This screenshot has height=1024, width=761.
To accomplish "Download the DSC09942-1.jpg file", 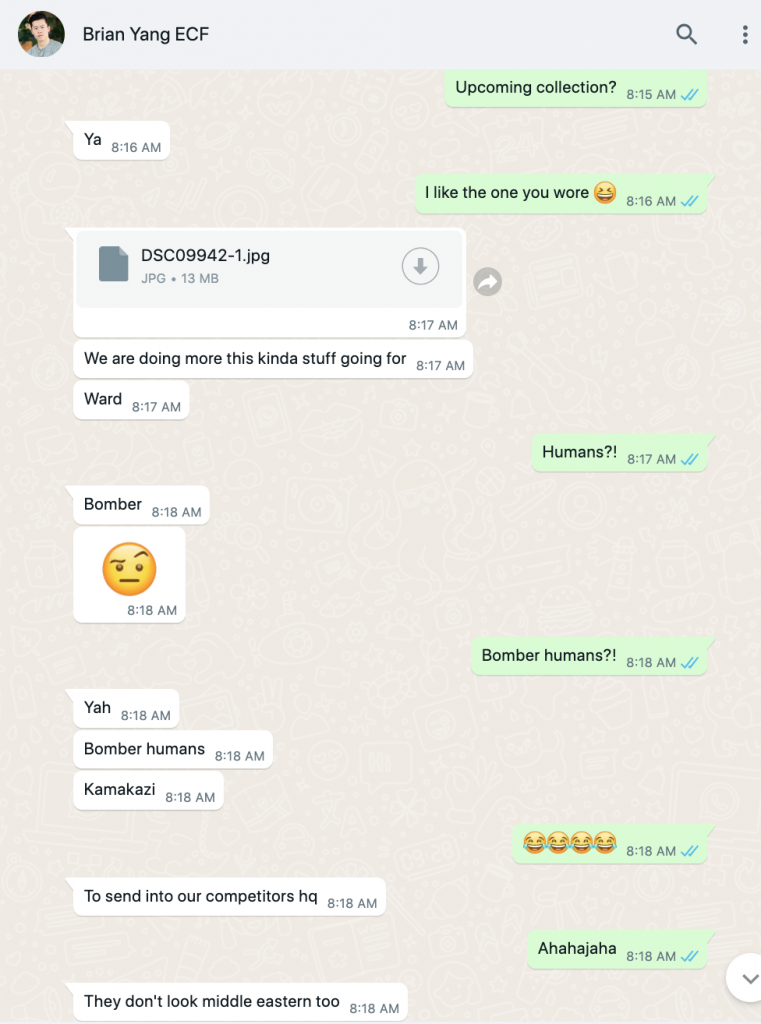I will coord(420,266).
